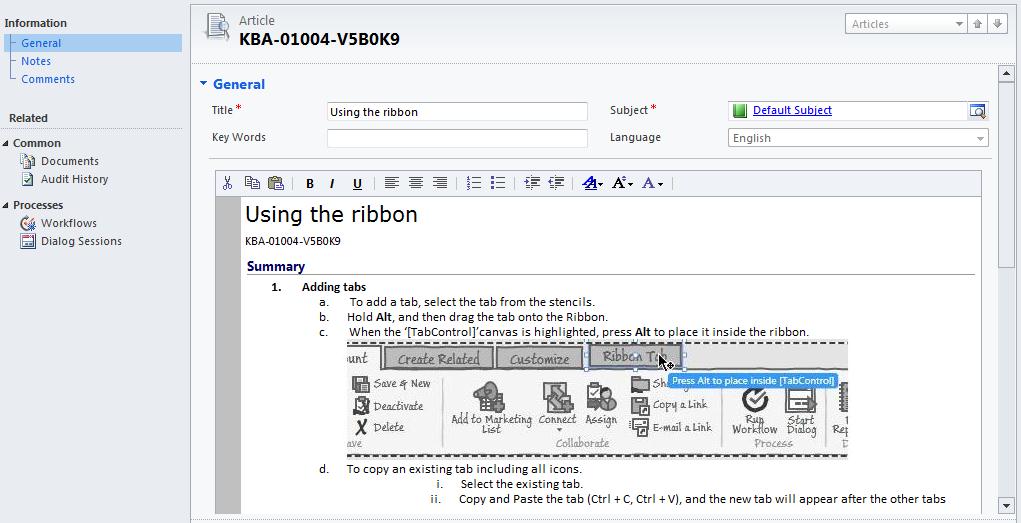Click the Cut scissors icon
This screenshot has height=523, width=1021.
pos(227,183)
